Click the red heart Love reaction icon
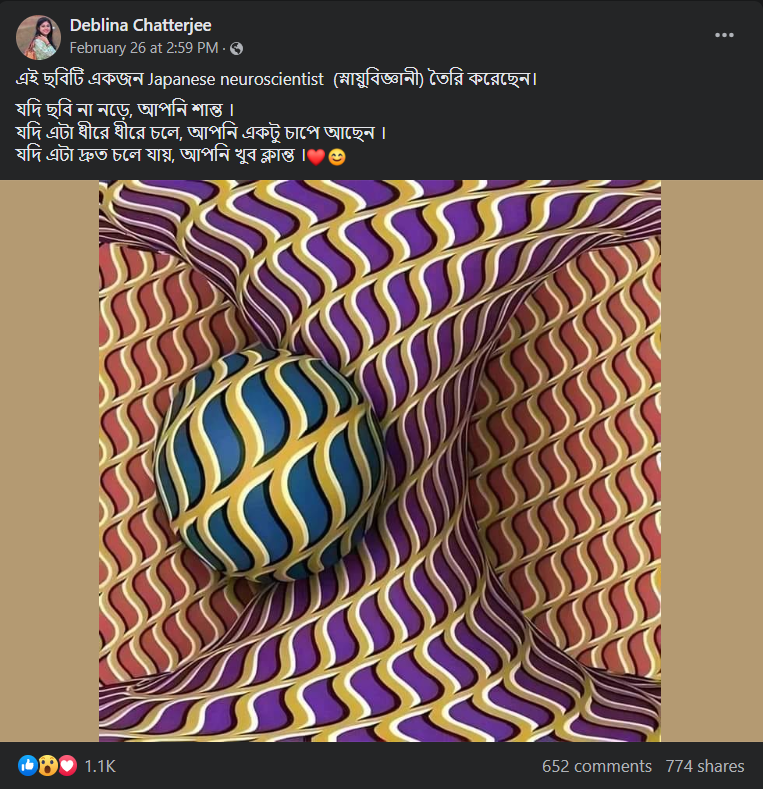763x789 pixels. (66, 766)
